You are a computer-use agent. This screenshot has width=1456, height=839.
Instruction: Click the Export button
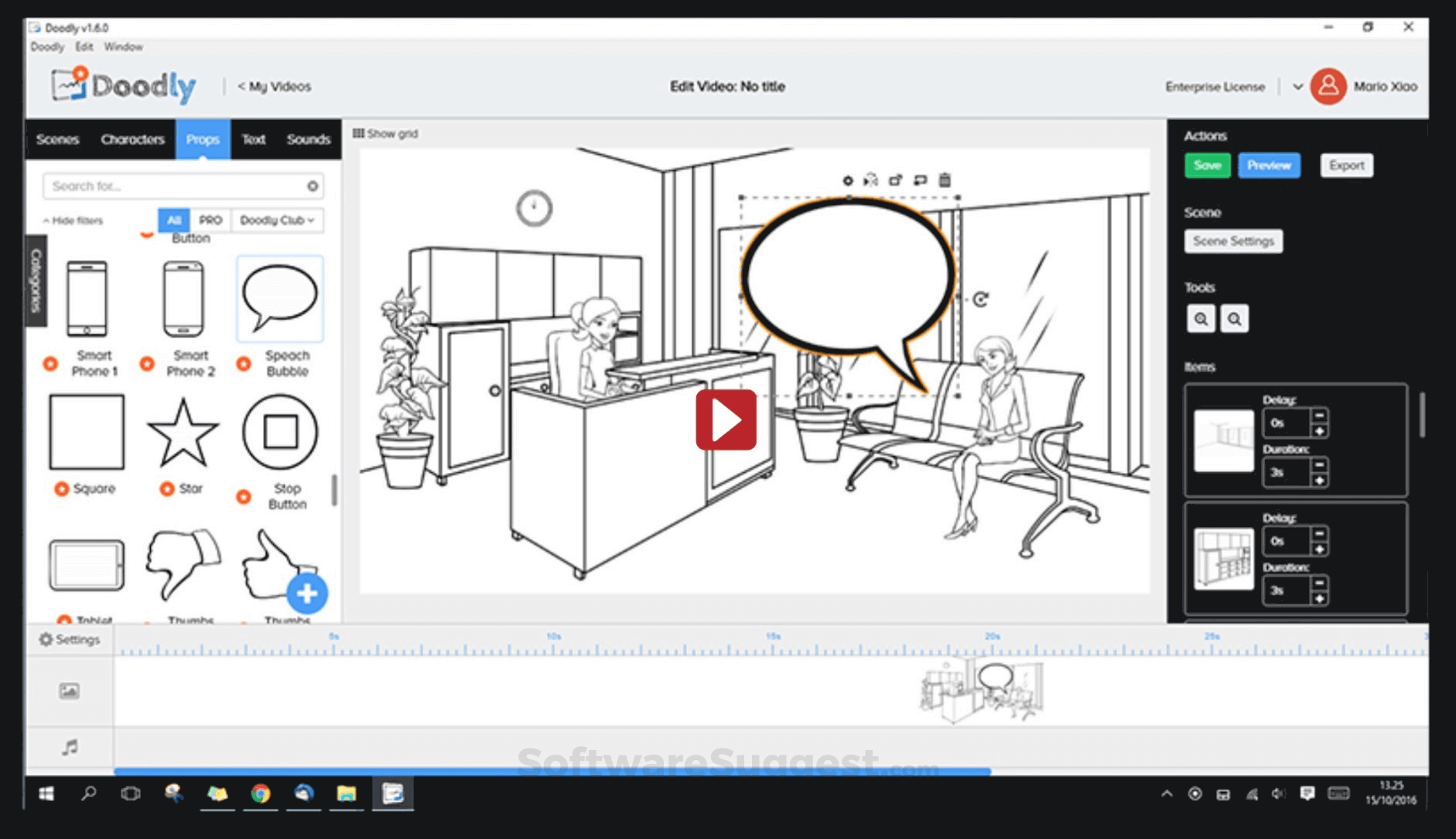pos(1346,165)
